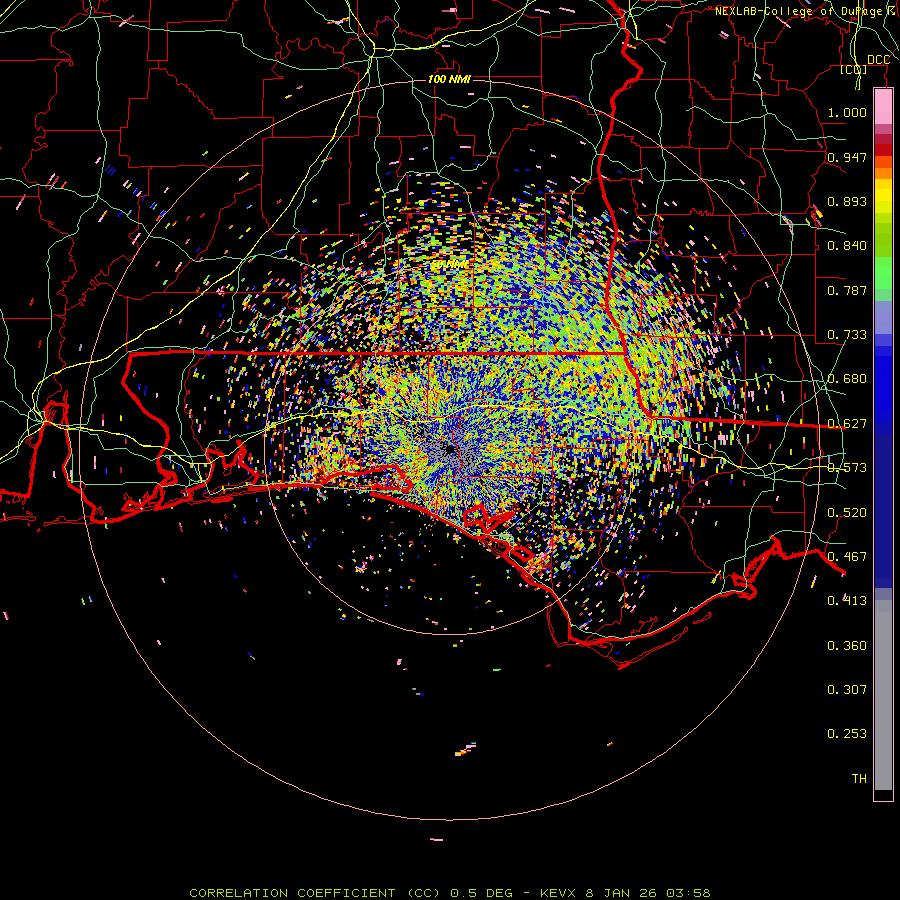Click the 0.520 colorbar value
Viewport: 900px width, 900px height.
pyautogui.click(x=847, y=513)
